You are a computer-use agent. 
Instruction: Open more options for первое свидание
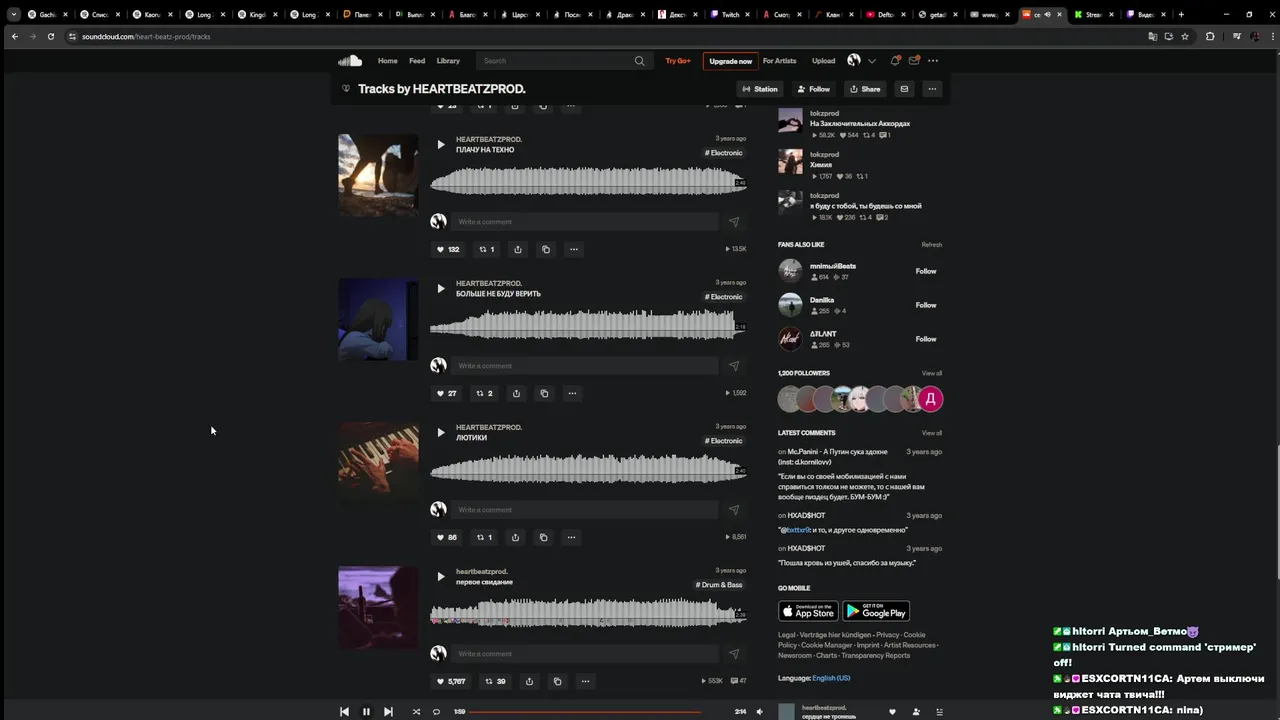pyautogui.click(x=585, y=681)
